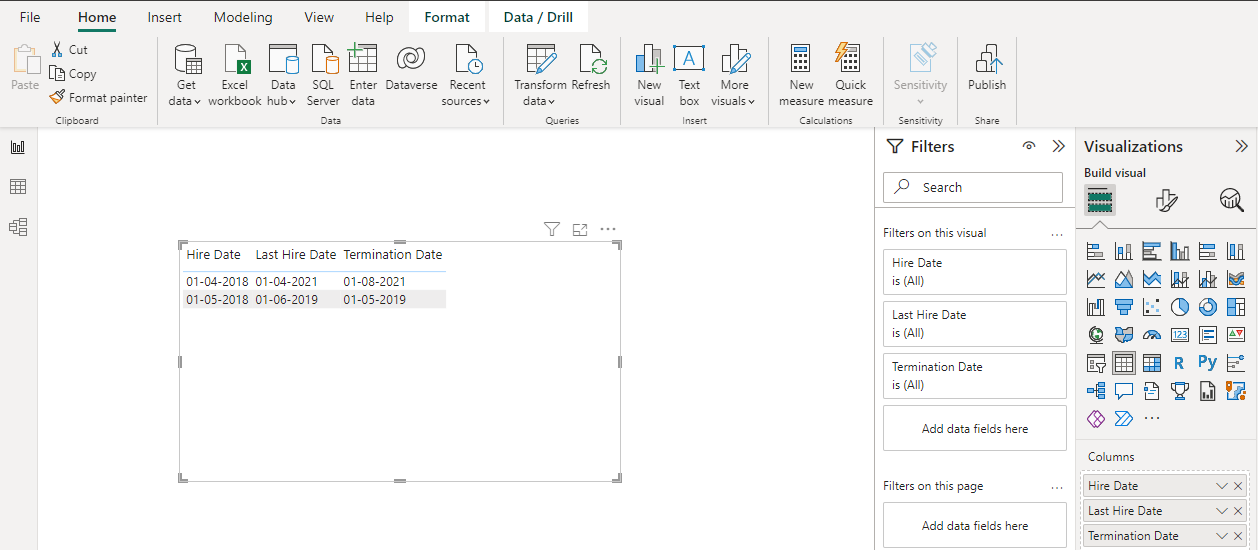Screen dimensions: 1258x550
Task: Add a Filled map visual
Action: 1123,335
